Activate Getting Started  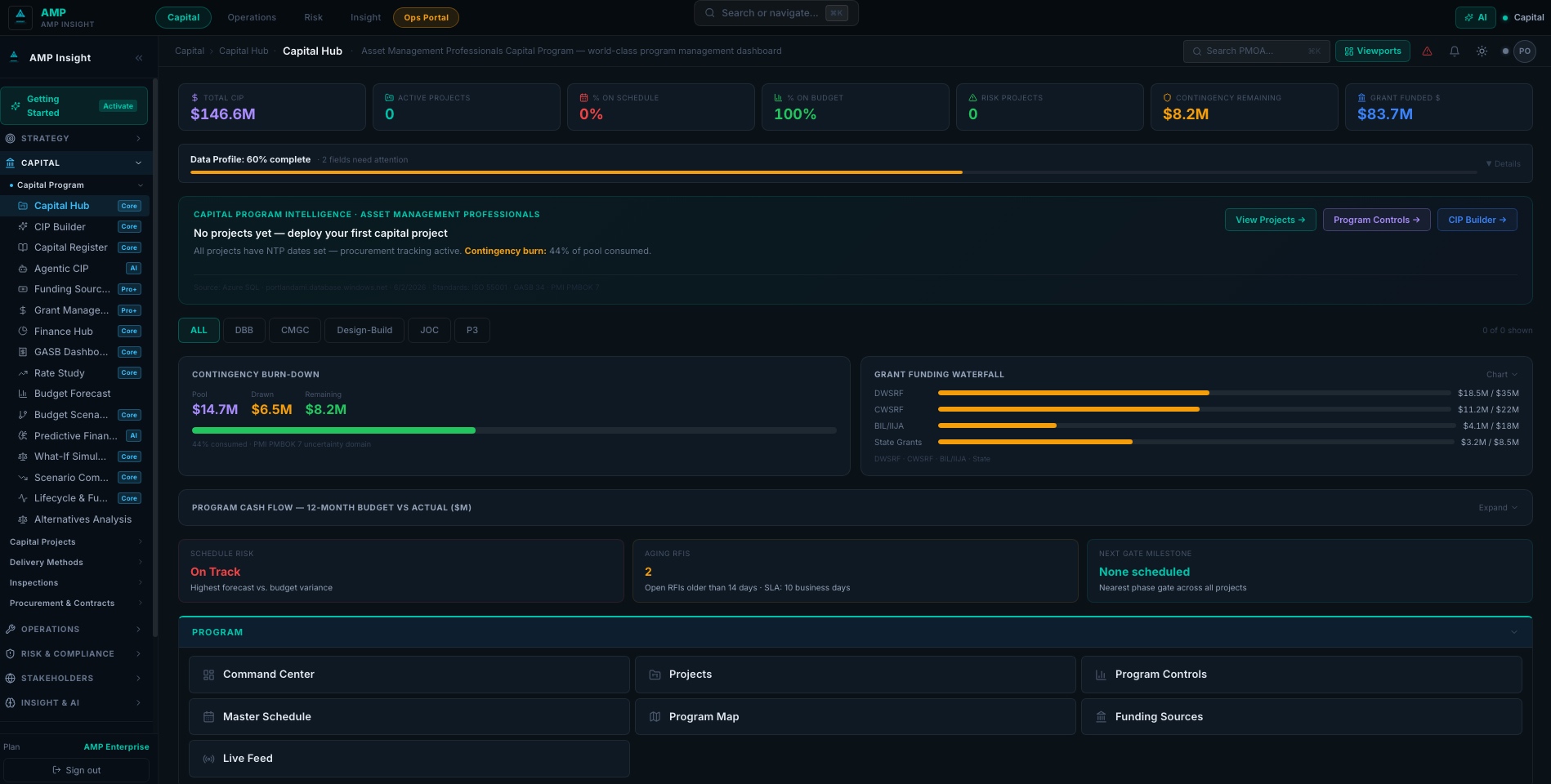point(118,106)
